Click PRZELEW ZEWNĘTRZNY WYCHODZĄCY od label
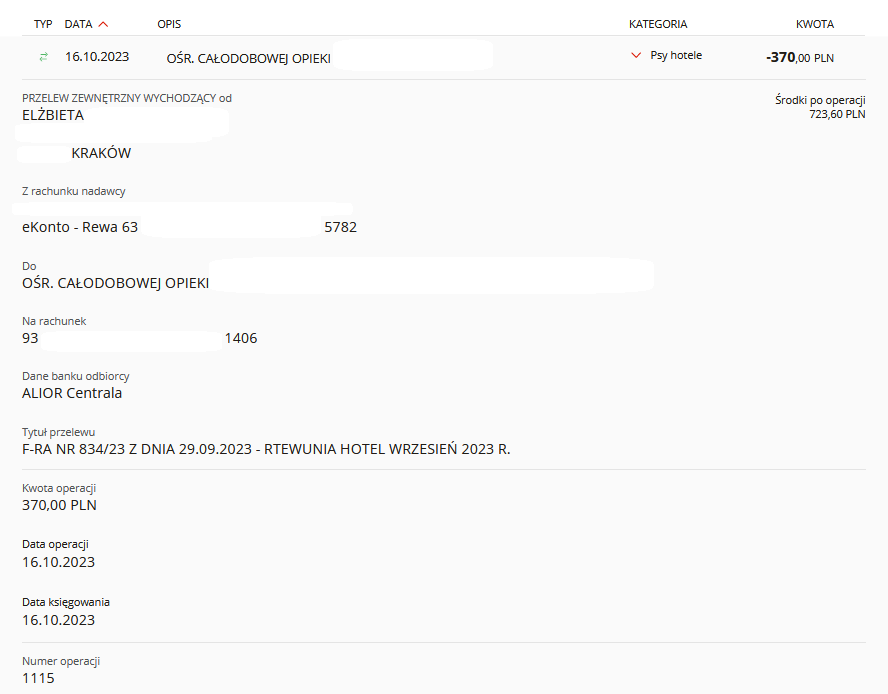 coord(127,98)
